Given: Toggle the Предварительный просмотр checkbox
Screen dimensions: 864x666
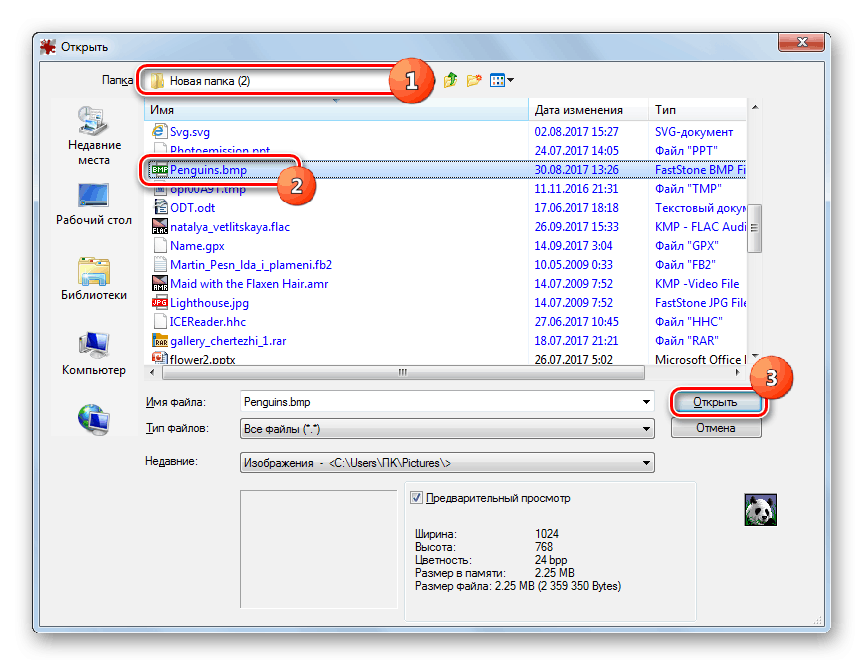Looking at the screenshot, I should point(417,498).
